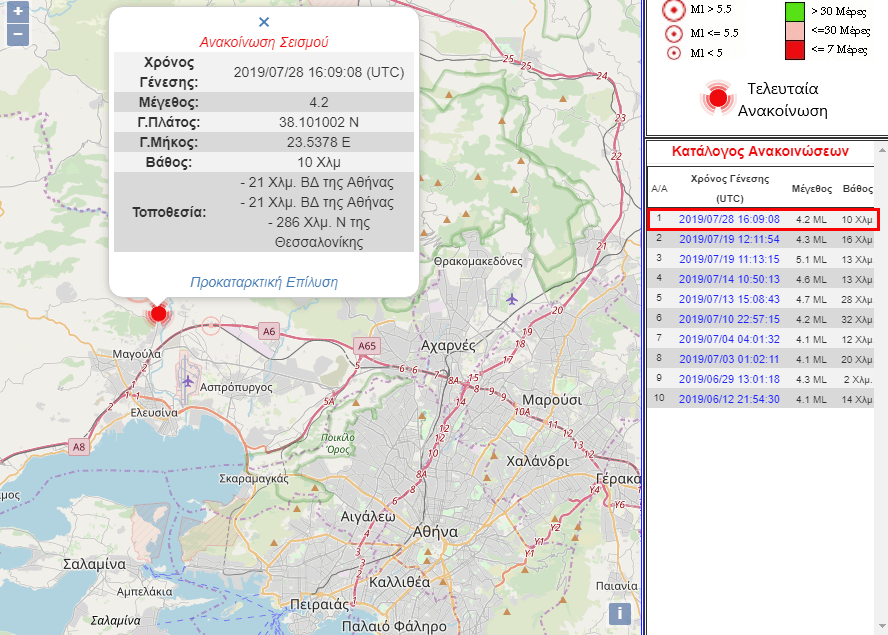Close the earthquake announcement popup
Viewport: 888px width, 635px height.
264,21
